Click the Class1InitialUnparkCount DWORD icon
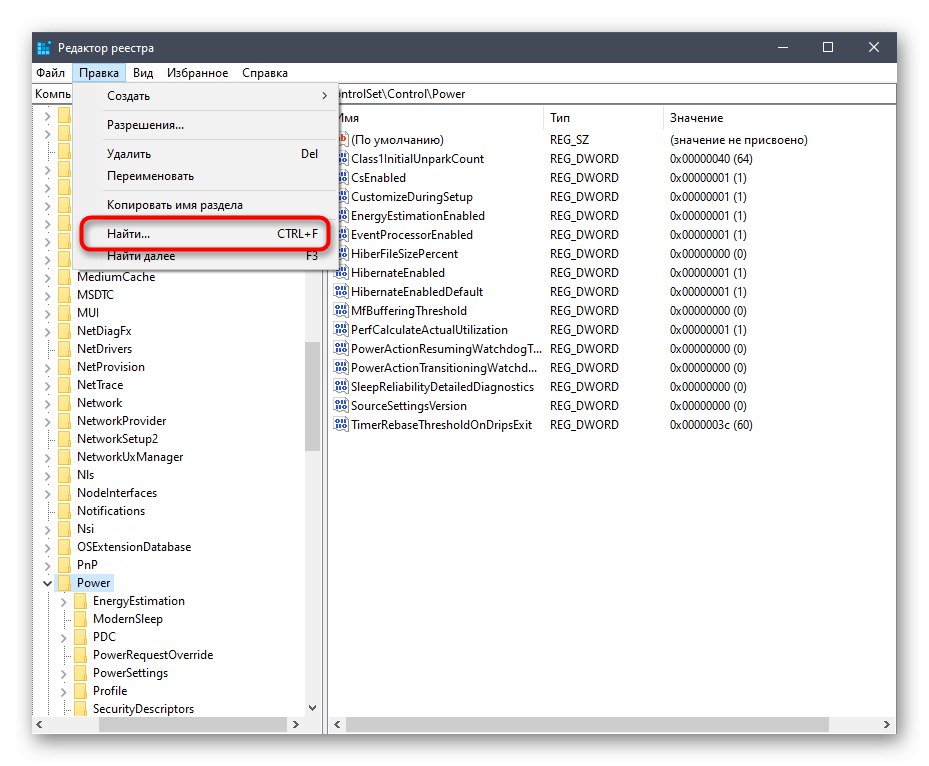This screenshot has height=766, width=929. pos(342,159)
